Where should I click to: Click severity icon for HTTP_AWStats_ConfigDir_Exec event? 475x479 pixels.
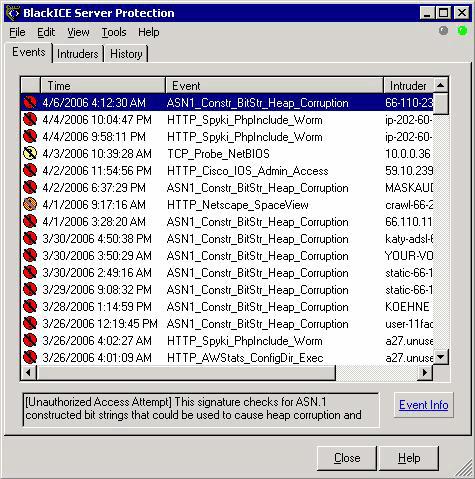[x=30, y=357]
